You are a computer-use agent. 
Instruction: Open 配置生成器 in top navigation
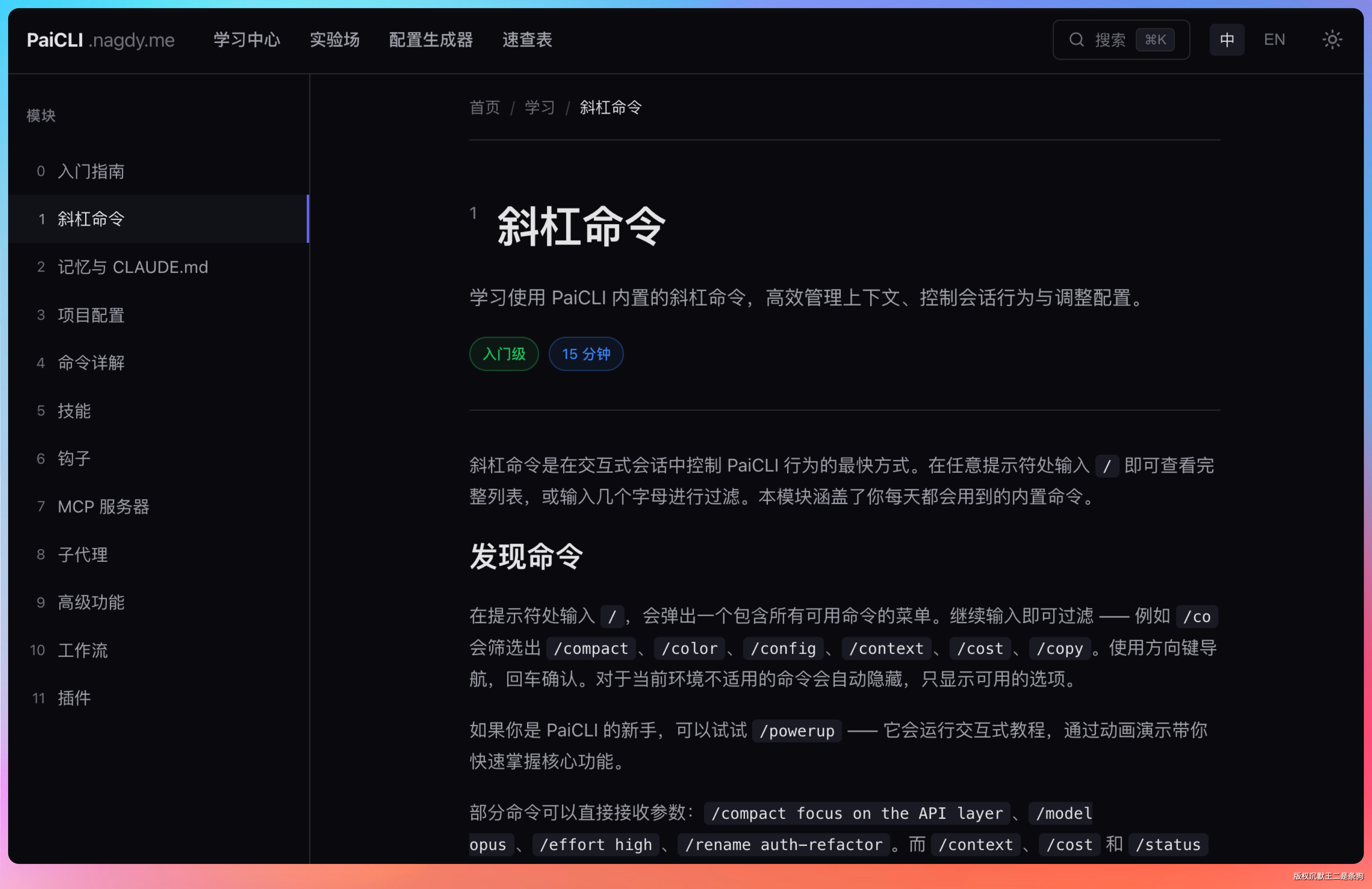point(431,40)
